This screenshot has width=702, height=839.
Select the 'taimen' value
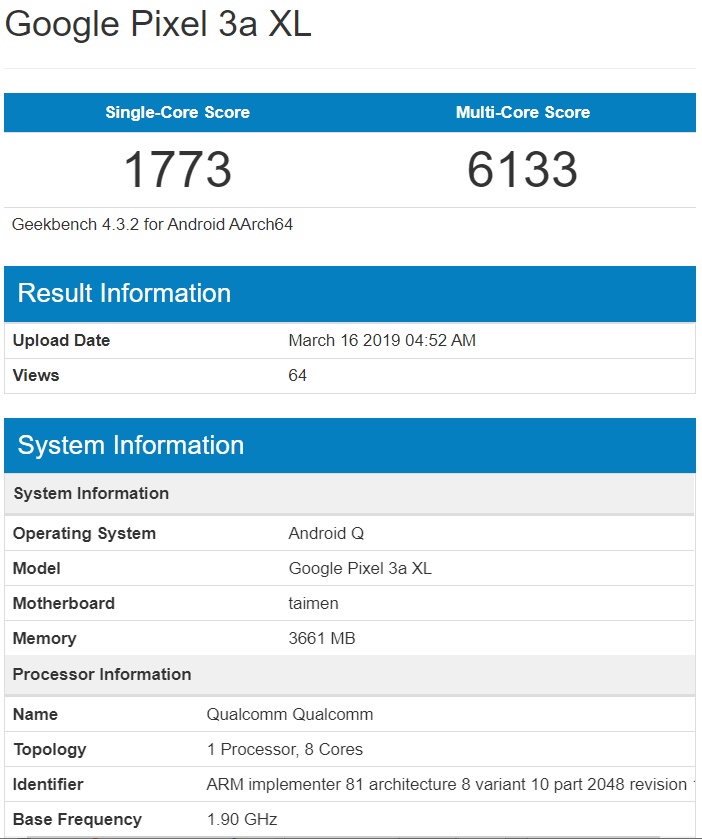tap(314, 604)
